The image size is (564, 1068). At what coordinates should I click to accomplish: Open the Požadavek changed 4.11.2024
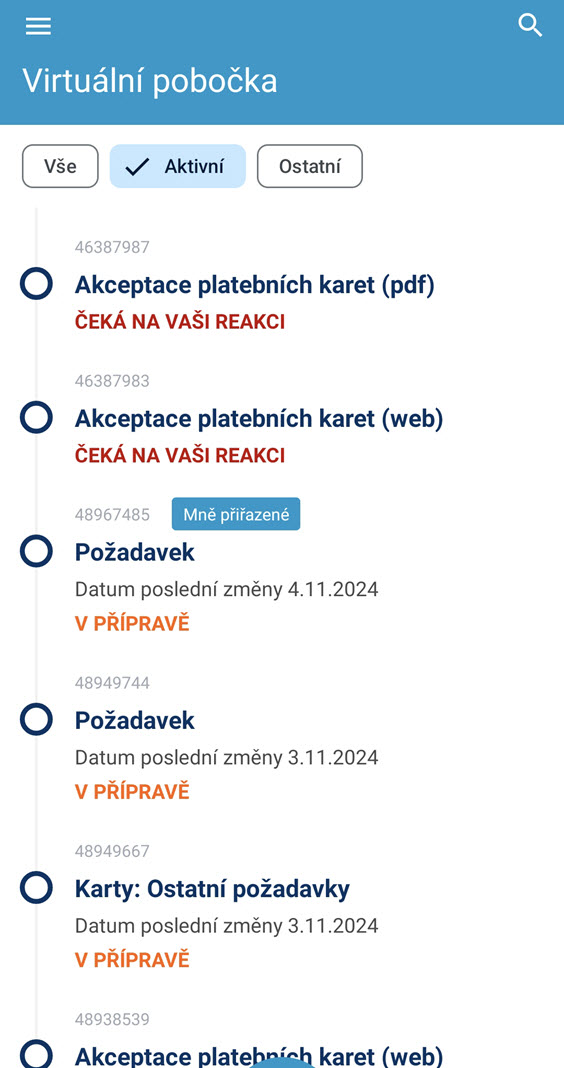pyautogui.click(x=135, y=552)
